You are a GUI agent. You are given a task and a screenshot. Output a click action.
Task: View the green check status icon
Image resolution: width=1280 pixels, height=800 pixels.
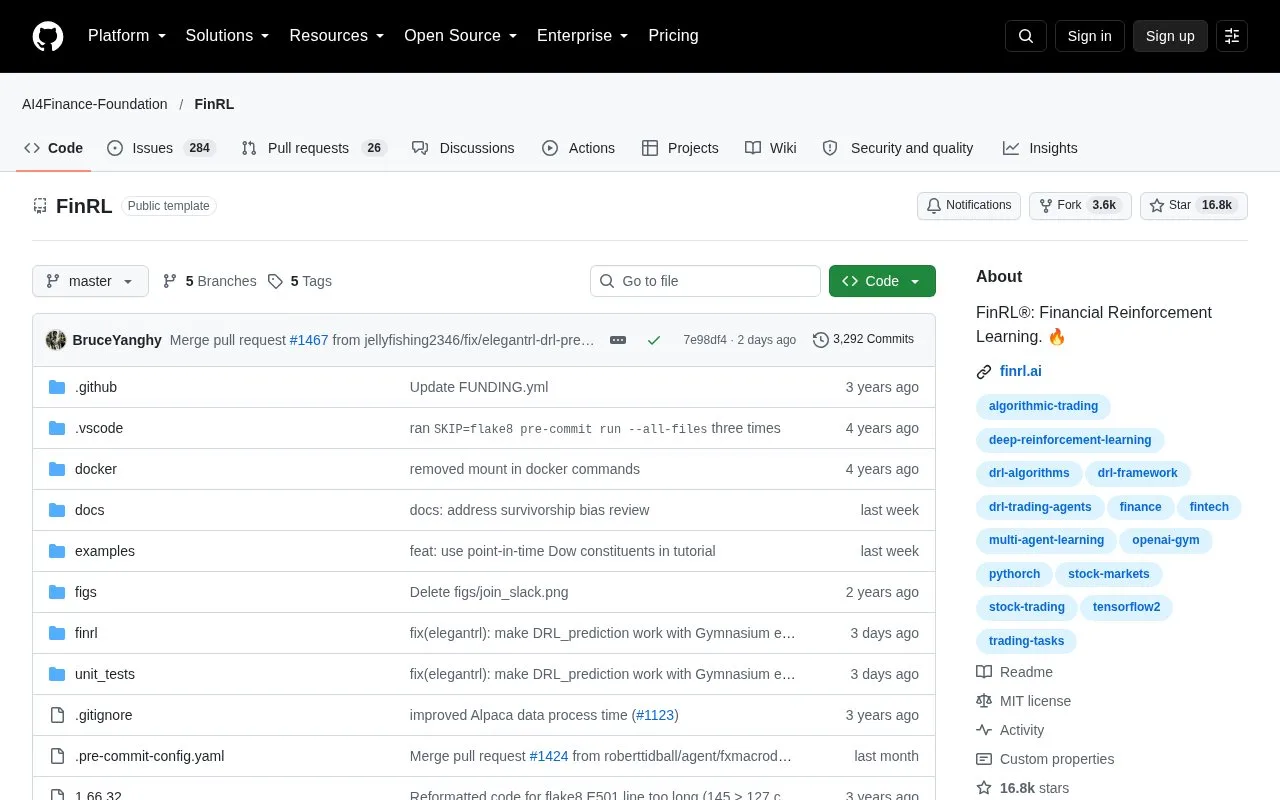[654, 340]
